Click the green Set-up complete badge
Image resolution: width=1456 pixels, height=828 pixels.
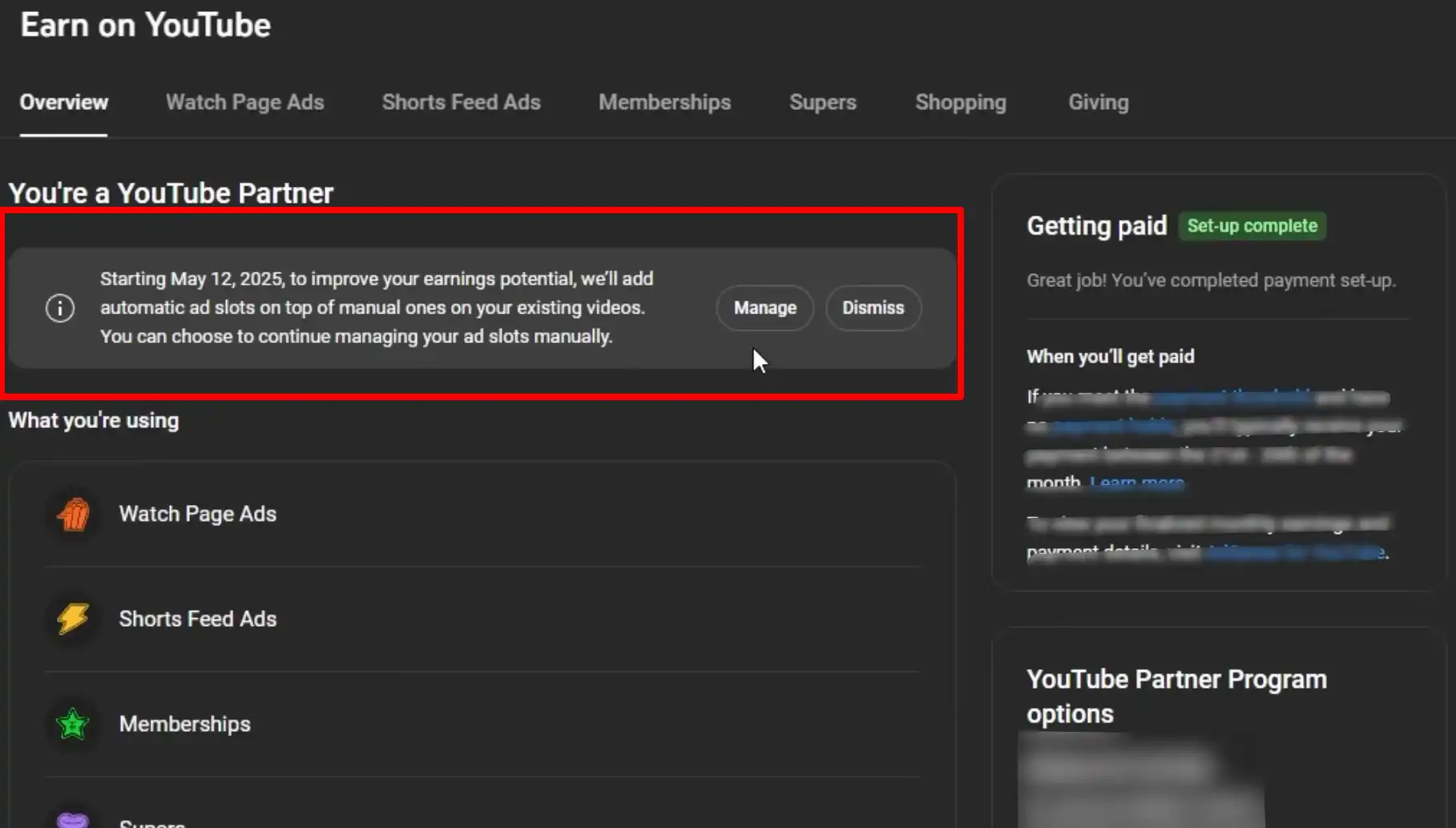(1252, 226)
